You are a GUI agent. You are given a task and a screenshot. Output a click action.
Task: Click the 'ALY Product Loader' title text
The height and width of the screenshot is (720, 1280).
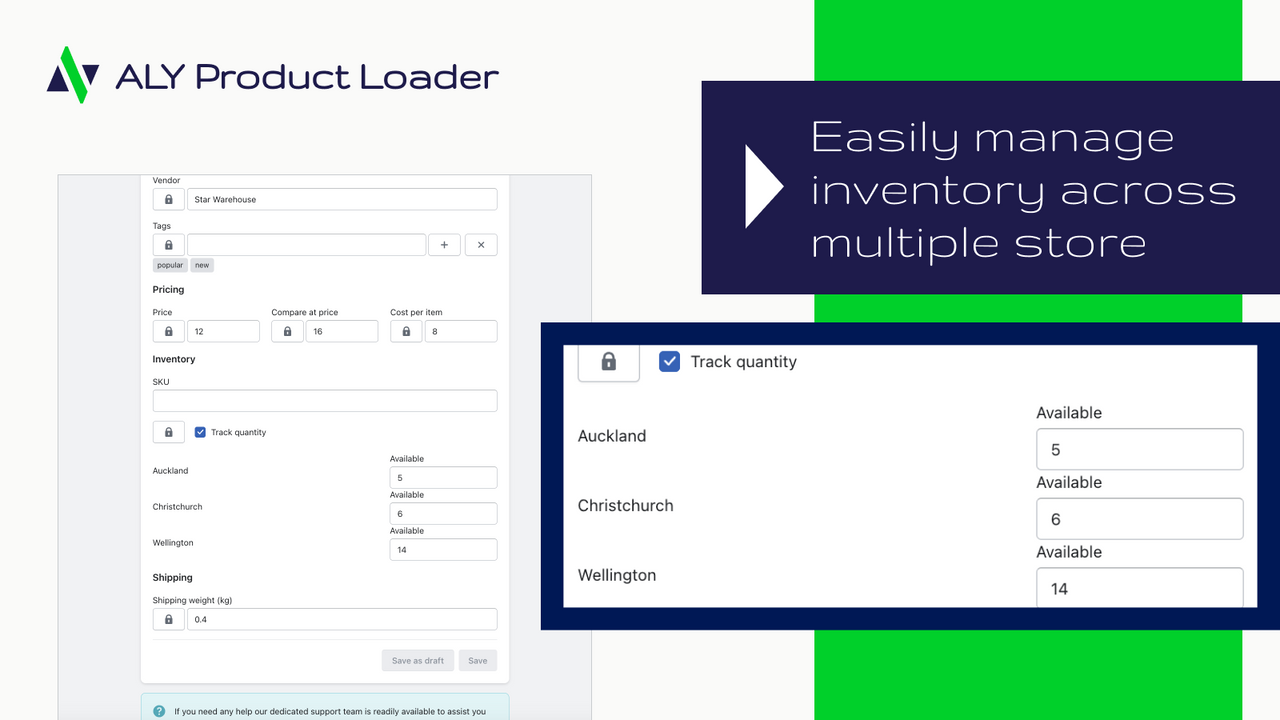[307, 76]
